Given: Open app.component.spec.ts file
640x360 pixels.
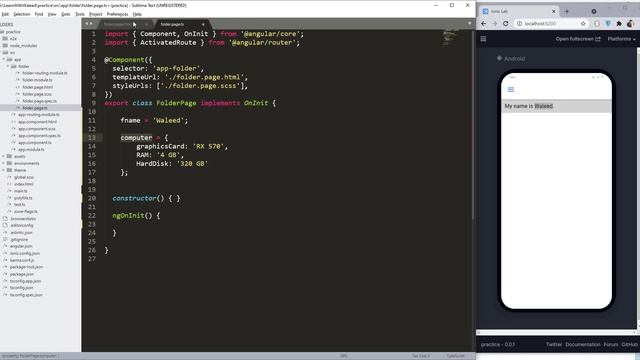Looking at the screenshot, I should tap(39, 136).
